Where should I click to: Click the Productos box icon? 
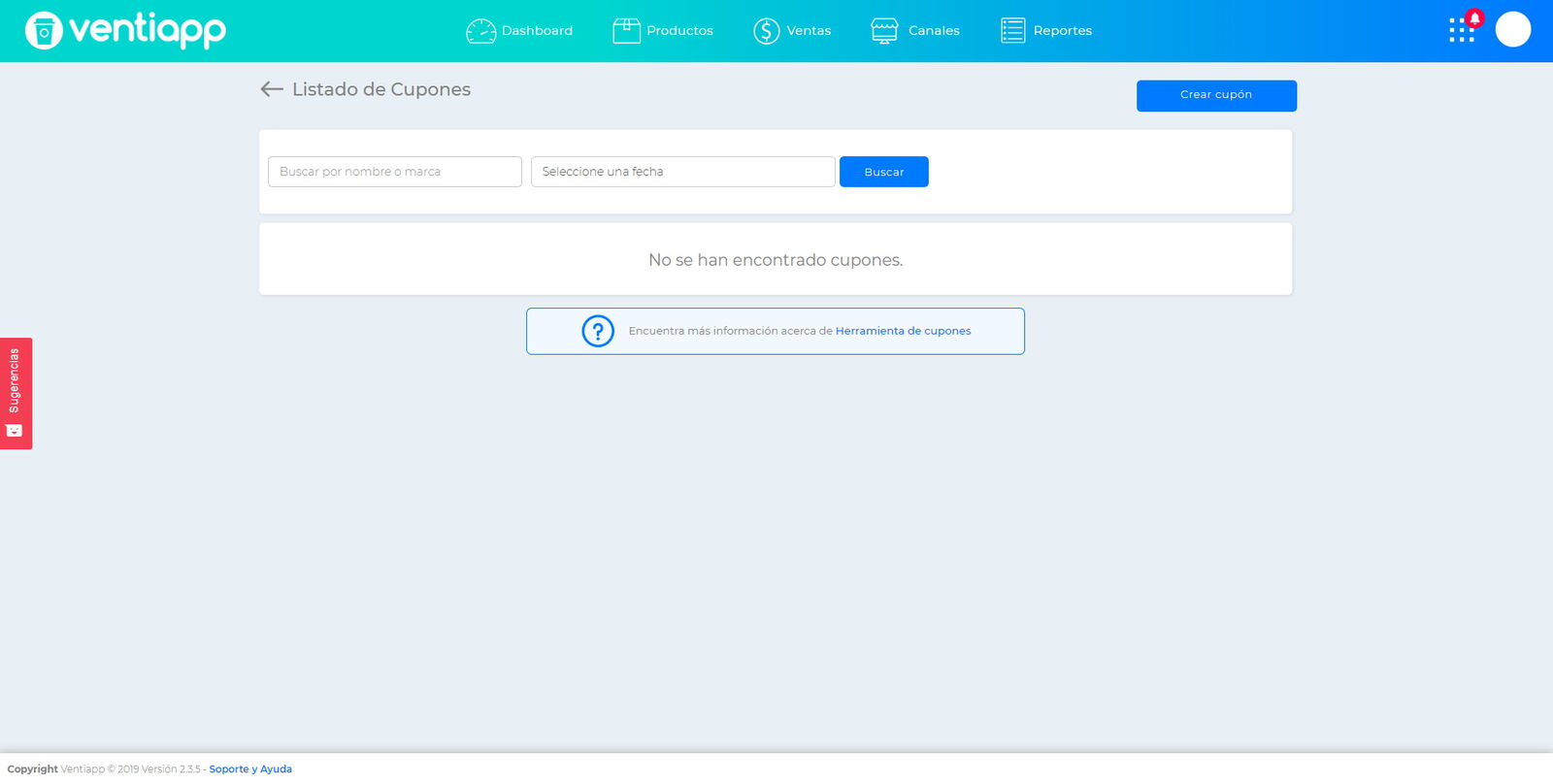pyautogui.click(x=626, y=31)
